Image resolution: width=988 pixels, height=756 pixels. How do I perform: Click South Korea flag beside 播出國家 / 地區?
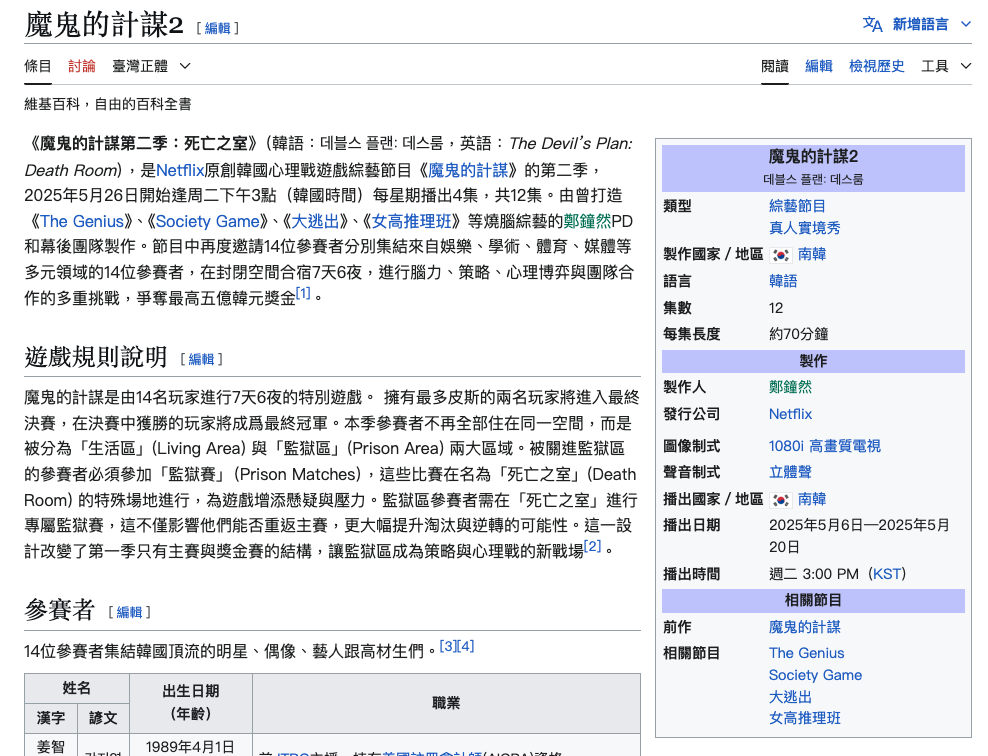(x=781, y=500)
